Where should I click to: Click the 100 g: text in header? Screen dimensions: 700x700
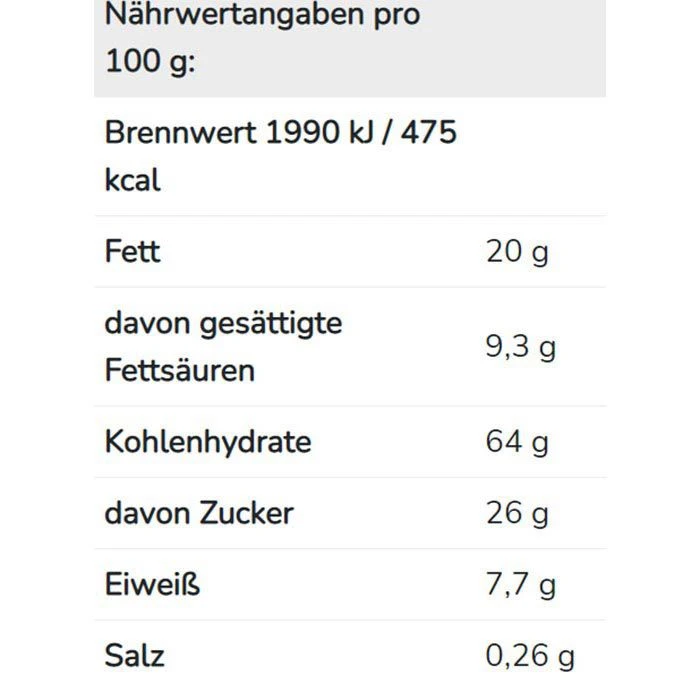tap(150, 62)
